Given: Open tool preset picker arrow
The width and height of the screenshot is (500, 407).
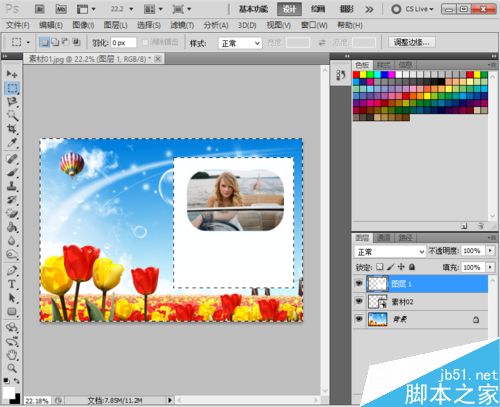Looking at the screenshot, I should pos(28,42).
